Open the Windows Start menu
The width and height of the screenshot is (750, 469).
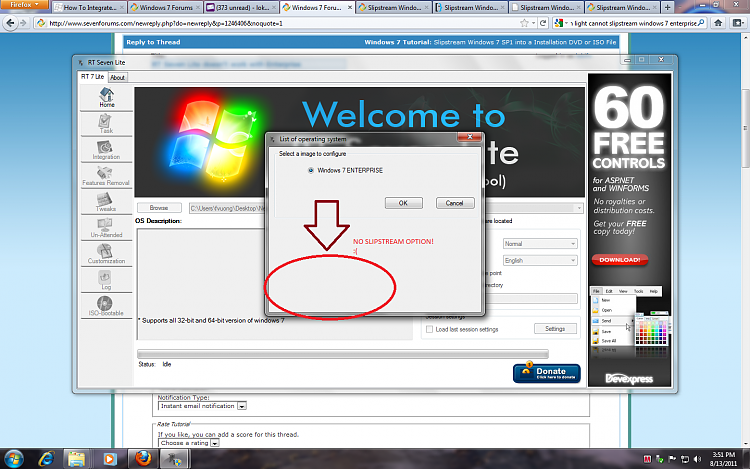coord(13,459)
